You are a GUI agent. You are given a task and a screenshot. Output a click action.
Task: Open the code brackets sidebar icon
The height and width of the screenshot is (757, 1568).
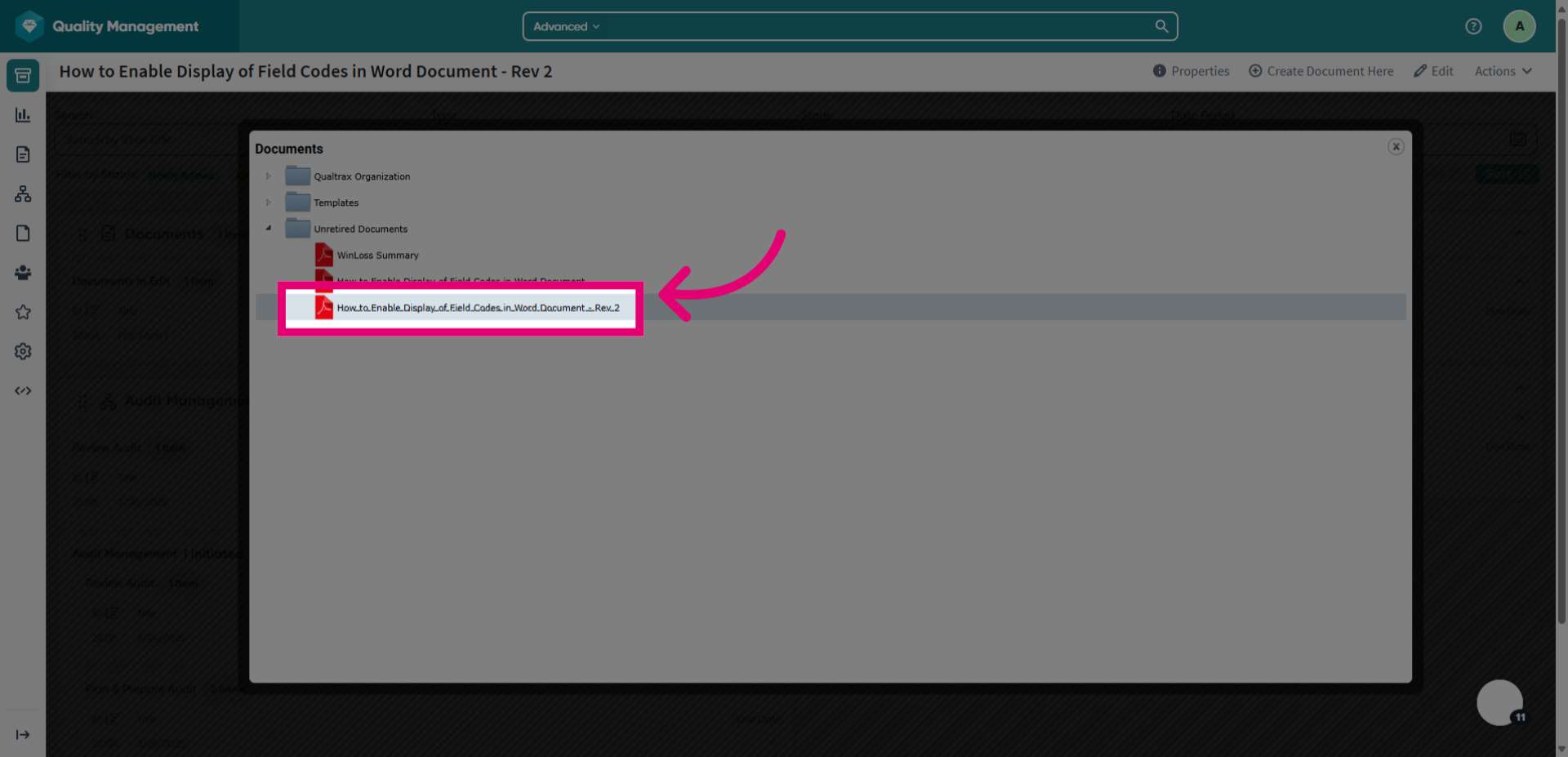tap(23, 391)
